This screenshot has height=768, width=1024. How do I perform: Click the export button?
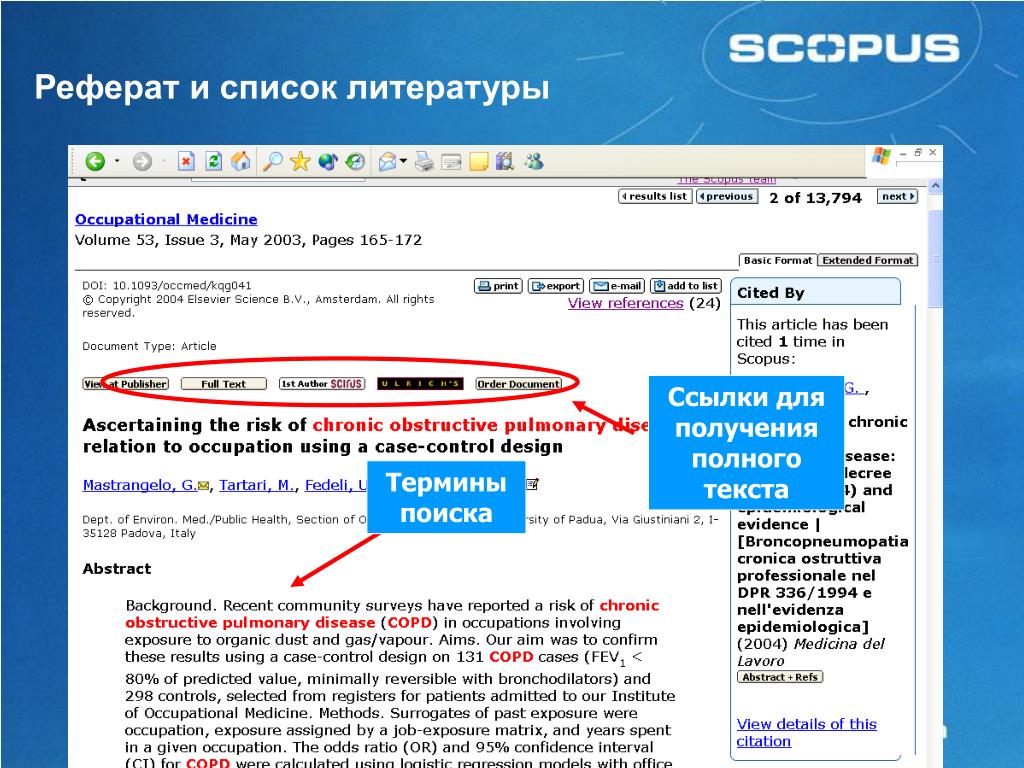point(556,286)
